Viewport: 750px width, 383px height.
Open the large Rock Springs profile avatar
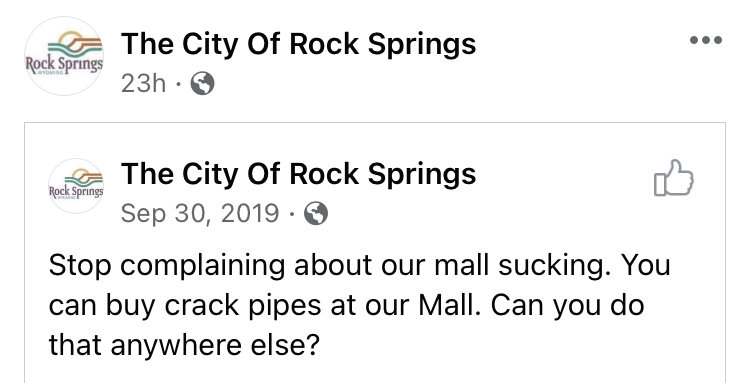pyautogui.click(x=64, y=56)
